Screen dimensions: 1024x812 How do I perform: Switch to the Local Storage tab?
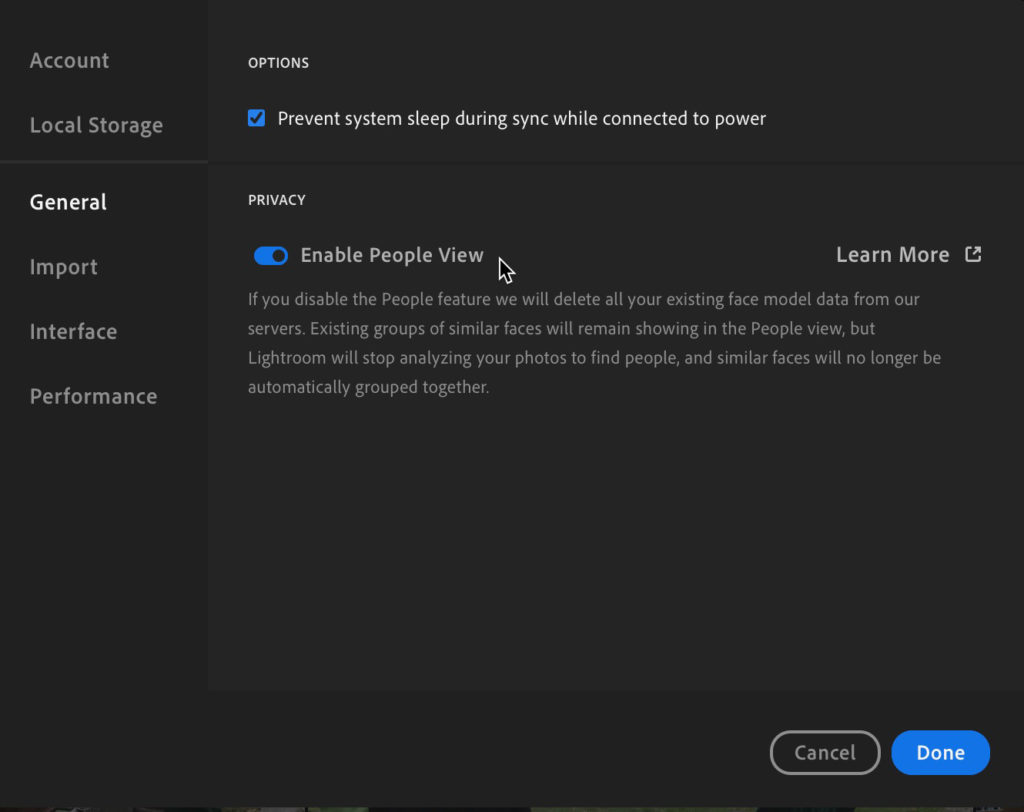click(96, 125)
